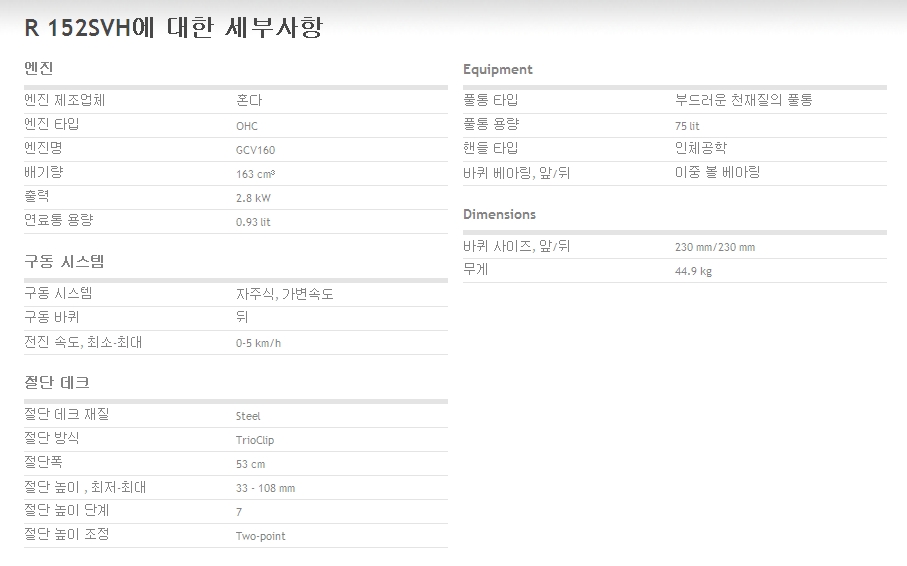The width and height of the screenshot is (907, 566).
Task: Click the '구동 시스템' section heading
Action: coord(64,262)
